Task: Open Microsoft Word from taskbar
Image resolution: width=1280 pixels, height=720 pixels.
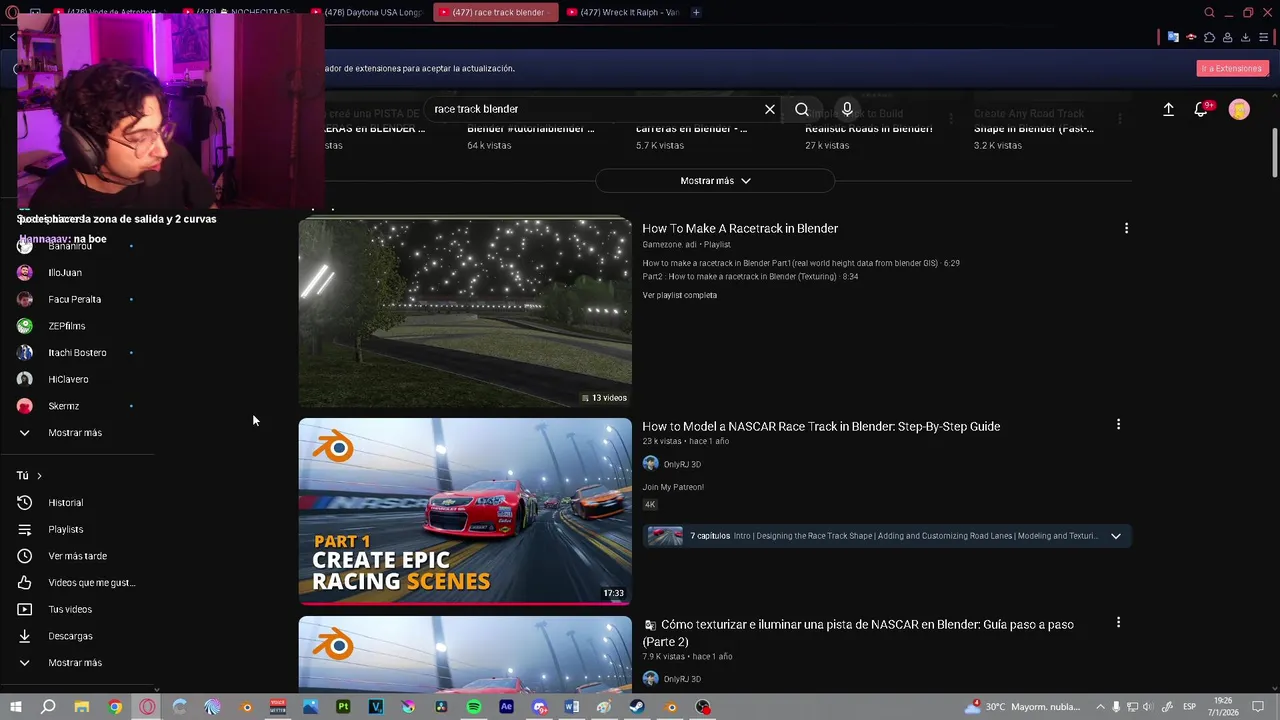Action: click(571, 707)
